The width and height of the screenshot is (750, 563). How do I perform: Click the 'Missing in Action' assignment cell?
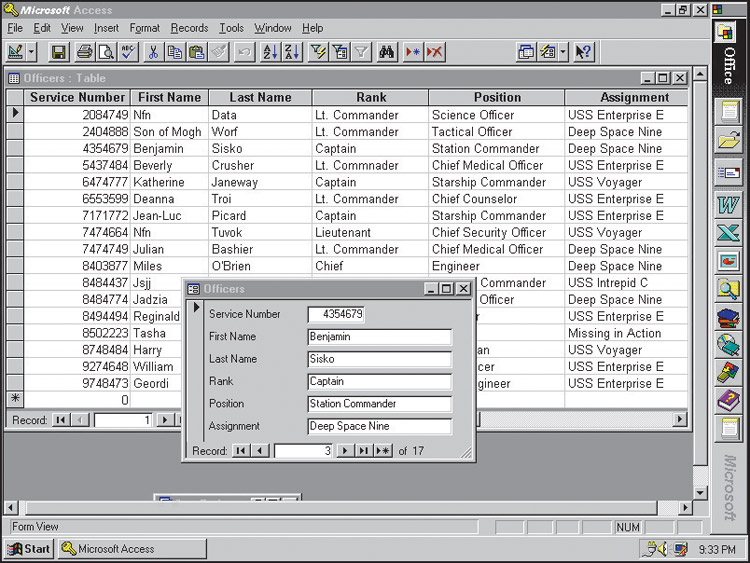(626, 333)
